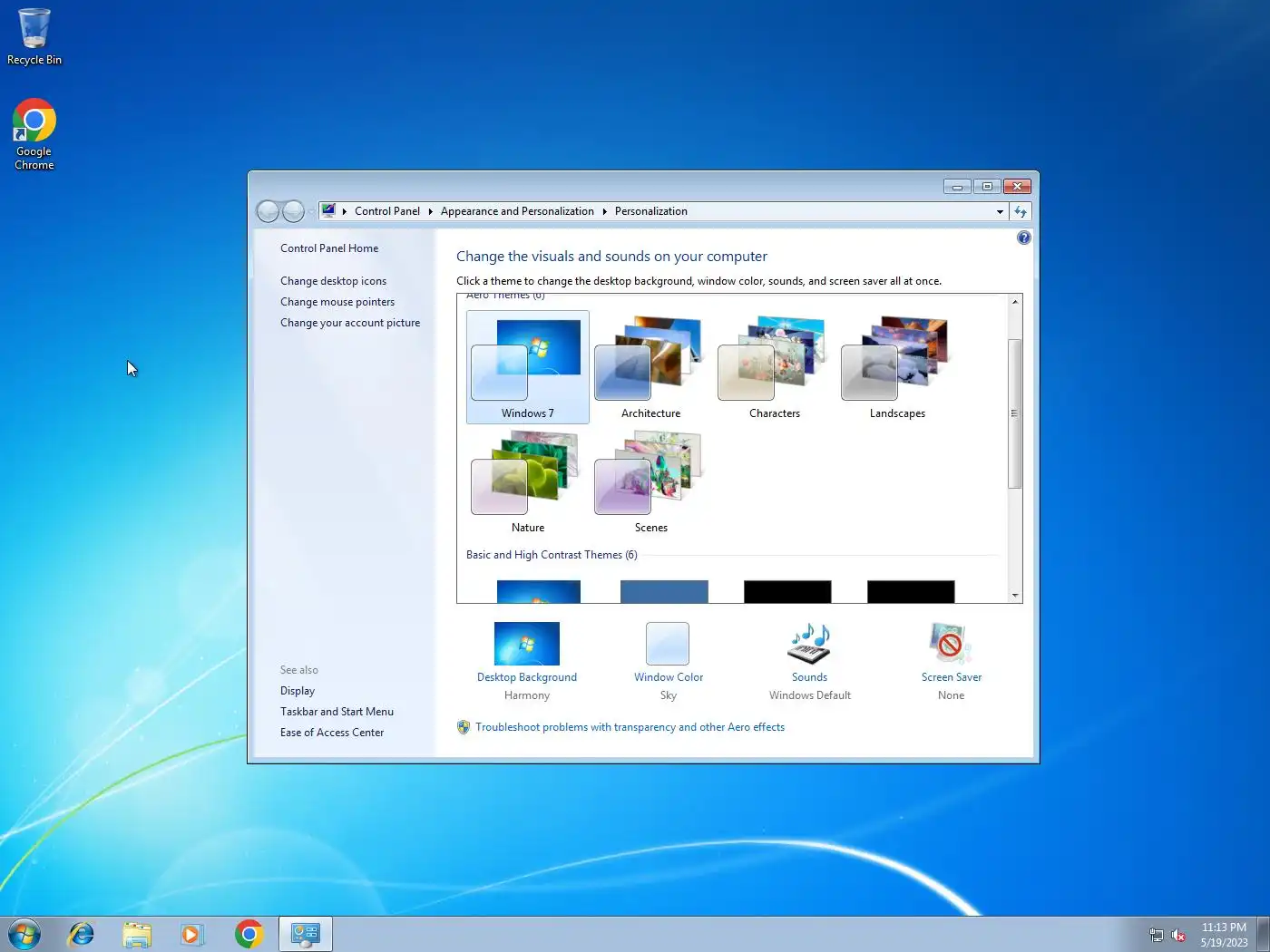Select first Basic theme thumbnail with Windows logo

(539, 592)
